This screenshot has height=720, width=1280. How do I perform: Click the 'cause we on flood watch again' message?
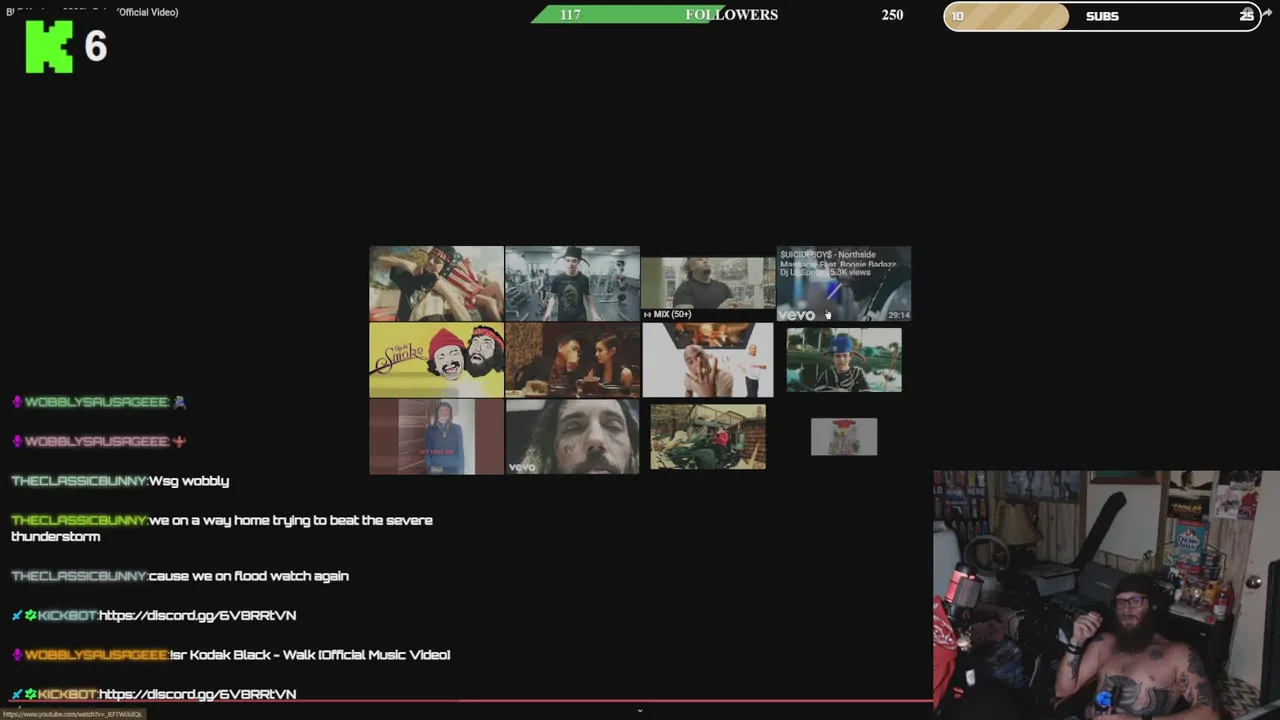248,576
